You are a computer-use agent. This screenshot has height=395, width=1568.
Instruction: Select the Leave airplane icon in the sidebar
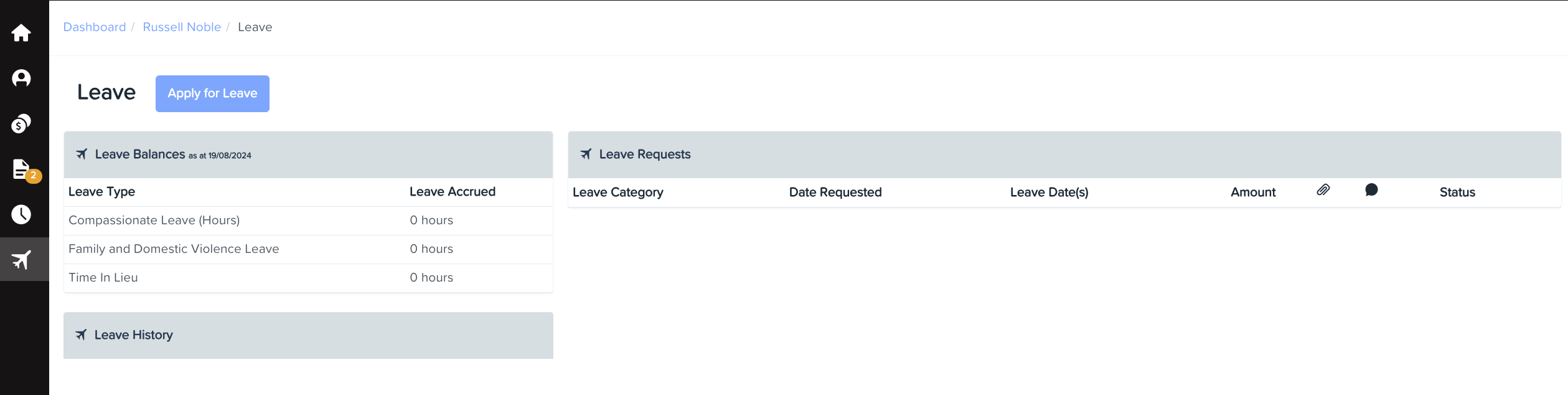(21, 259)
